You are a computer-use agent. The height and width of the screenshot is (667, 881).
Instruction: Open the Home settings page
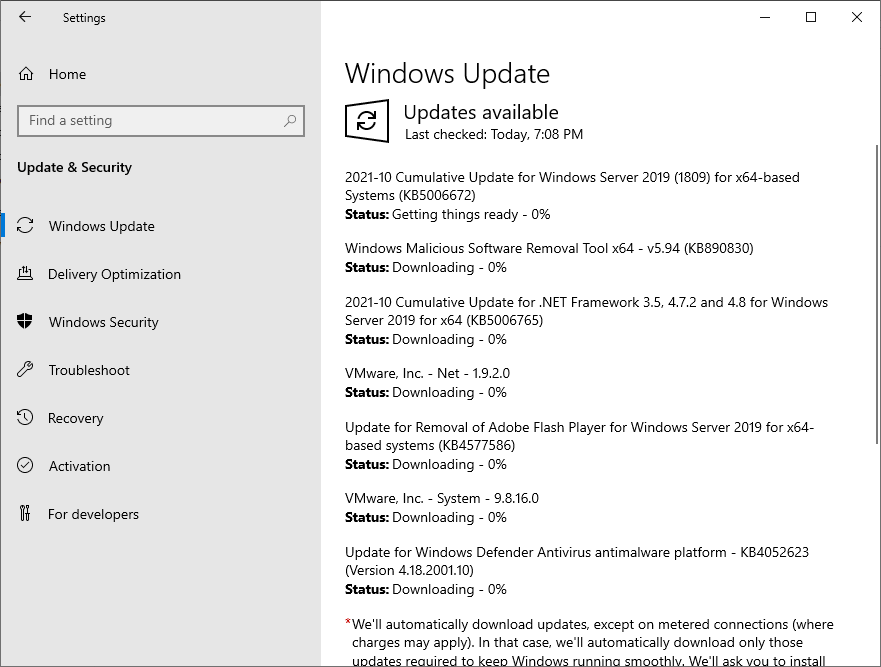pyautogui.click(x=67, y=74)
